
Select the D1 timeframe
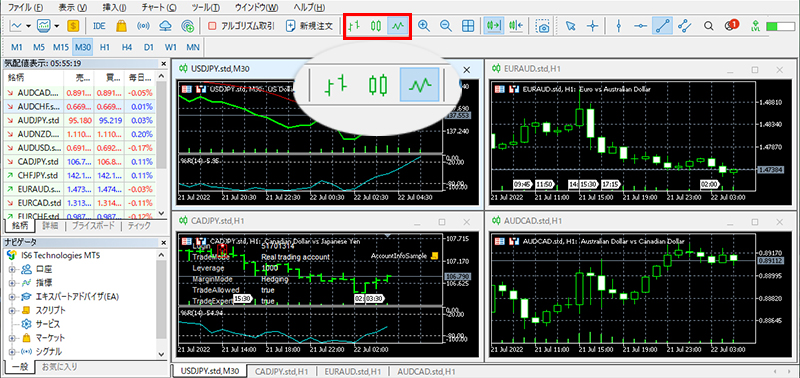coord(148,47)
